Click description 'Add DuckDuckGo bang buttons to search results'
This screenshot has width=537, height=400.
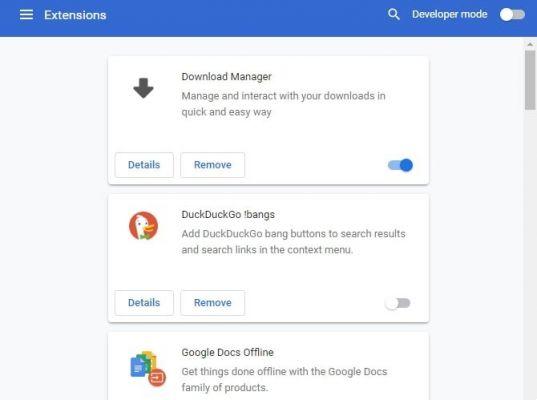(x=293, y=241)
